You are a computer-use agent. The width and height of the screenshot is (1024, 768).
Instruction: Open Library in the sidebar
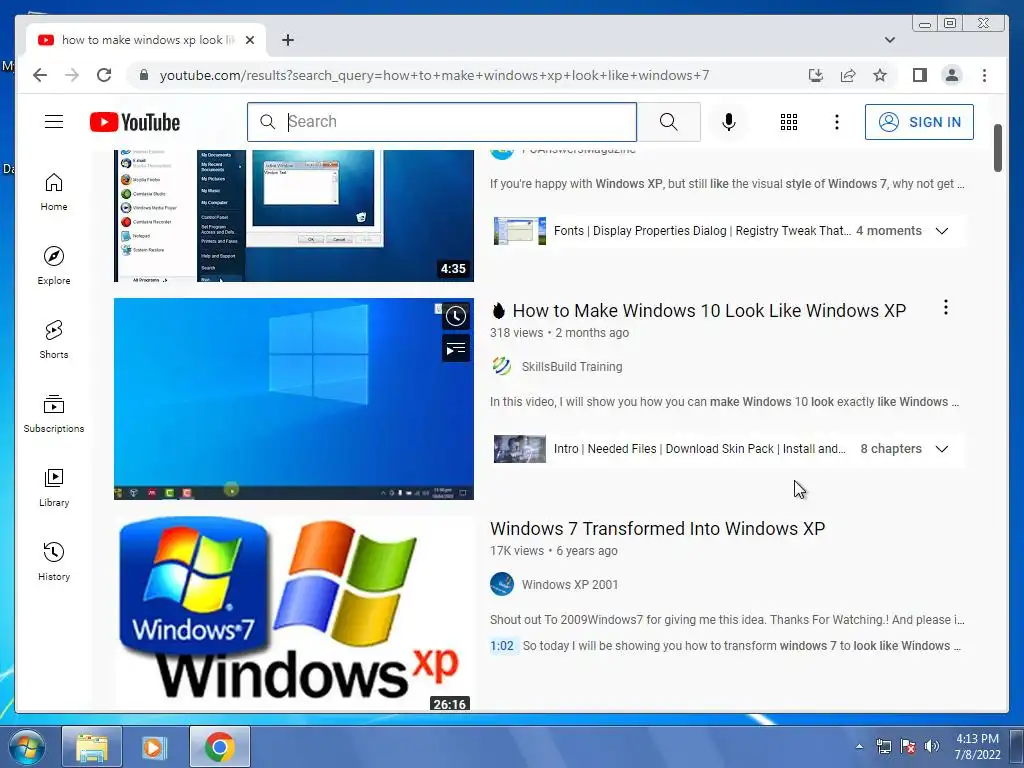pyautogui.click(x=54, y=488)
